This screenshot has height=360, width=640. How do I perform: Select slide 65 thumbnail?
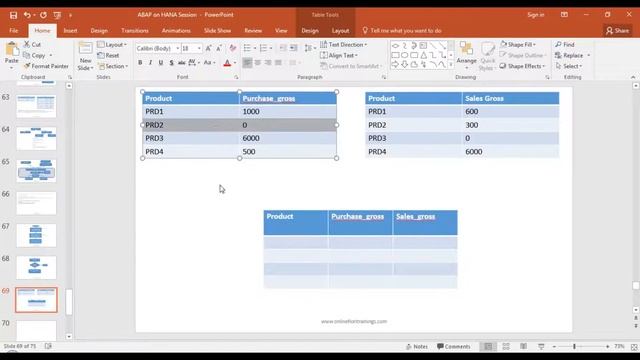pos(36,171)
